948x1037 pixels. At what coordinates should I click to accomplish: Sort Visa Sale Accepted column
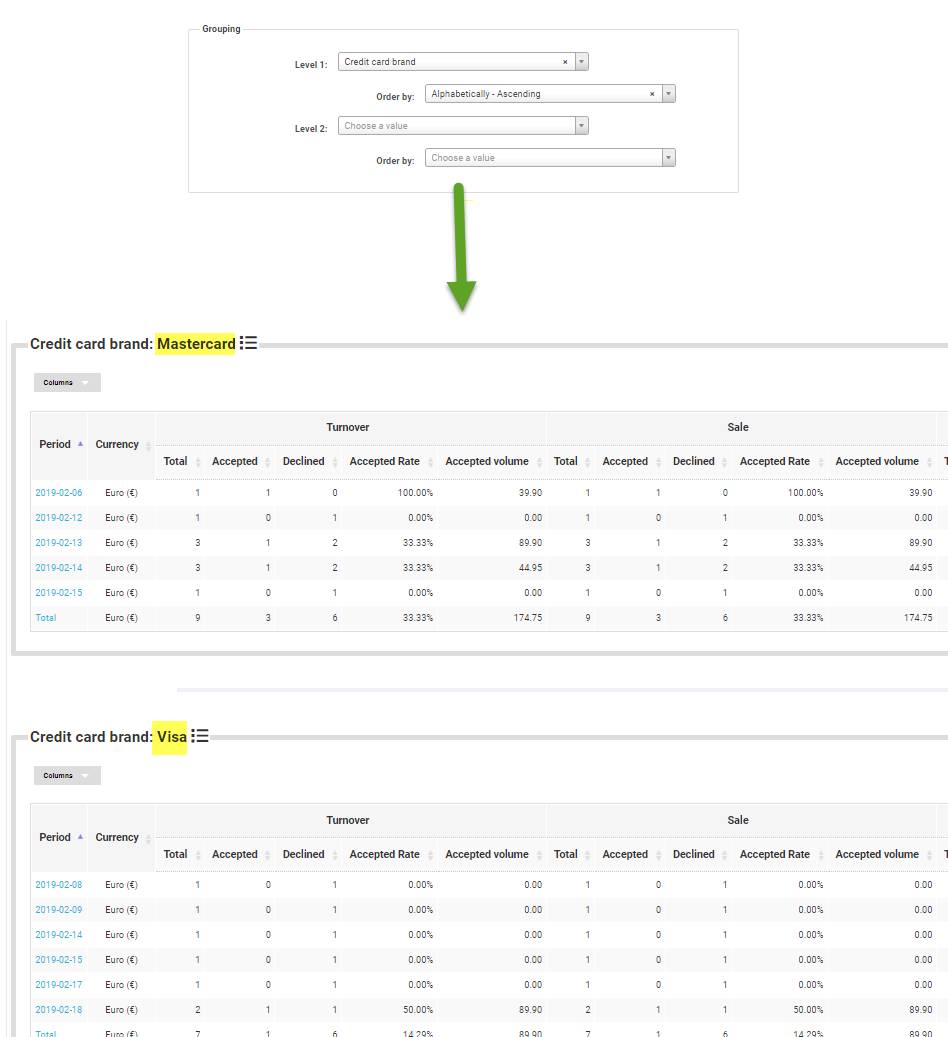(x=630, y=854)
